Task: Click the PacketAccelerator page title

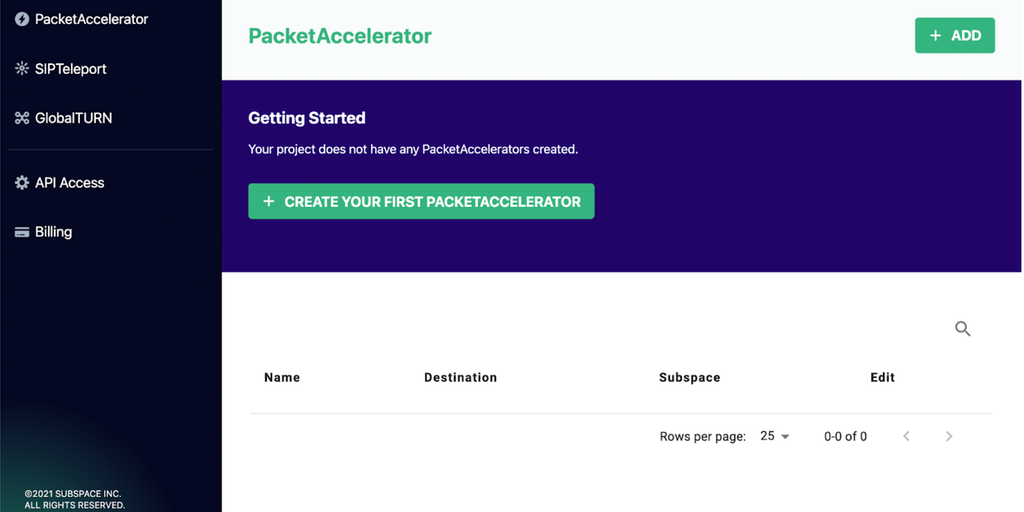Action: 340,36
